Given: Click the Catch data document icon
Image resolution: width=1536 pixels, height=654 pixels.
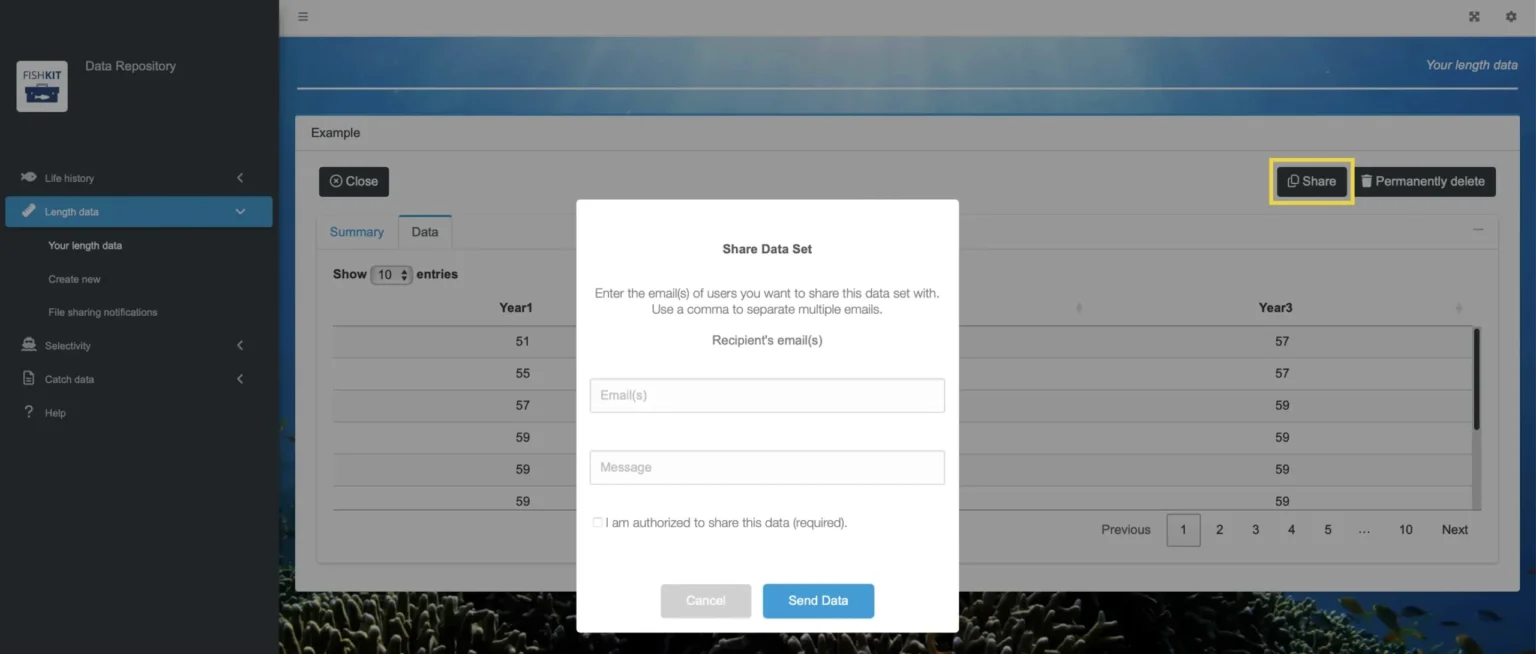Looking at the screenshot, I should click(28, 379).
